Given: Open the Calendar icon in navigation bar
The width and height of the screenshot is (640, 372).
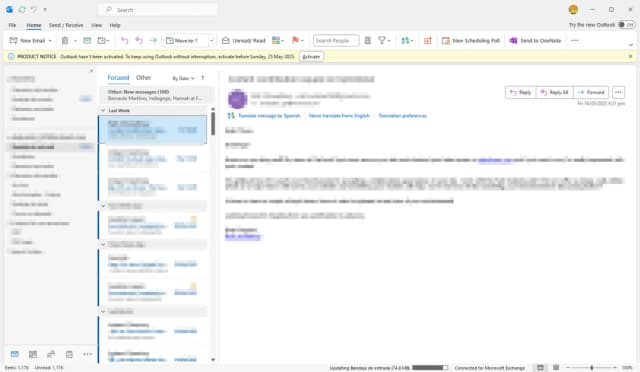Looking at the screenshot, I should [33, 354].
